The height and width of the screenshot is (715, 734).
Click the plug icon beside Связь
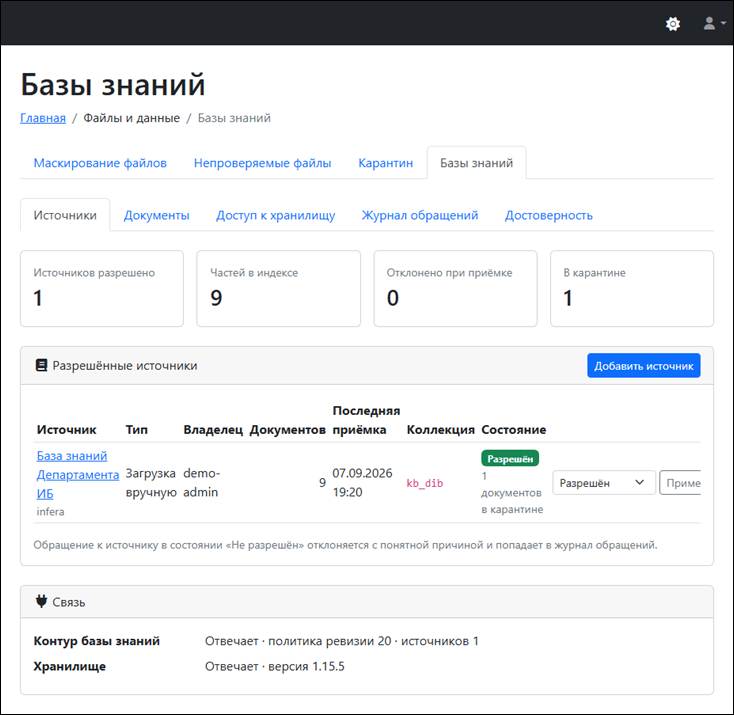click(x=41, y=601)
